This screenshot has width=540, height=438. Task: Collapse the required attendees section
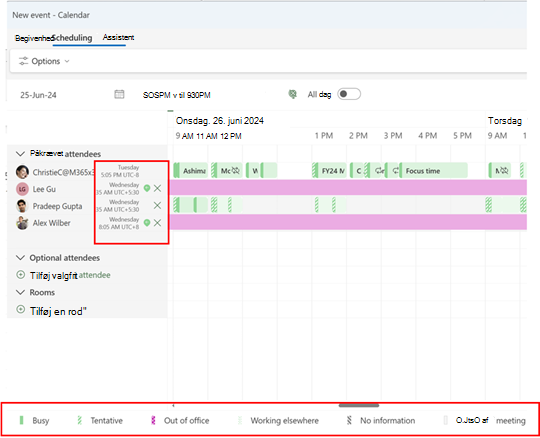pyautogui.click(x=20, y=154)
